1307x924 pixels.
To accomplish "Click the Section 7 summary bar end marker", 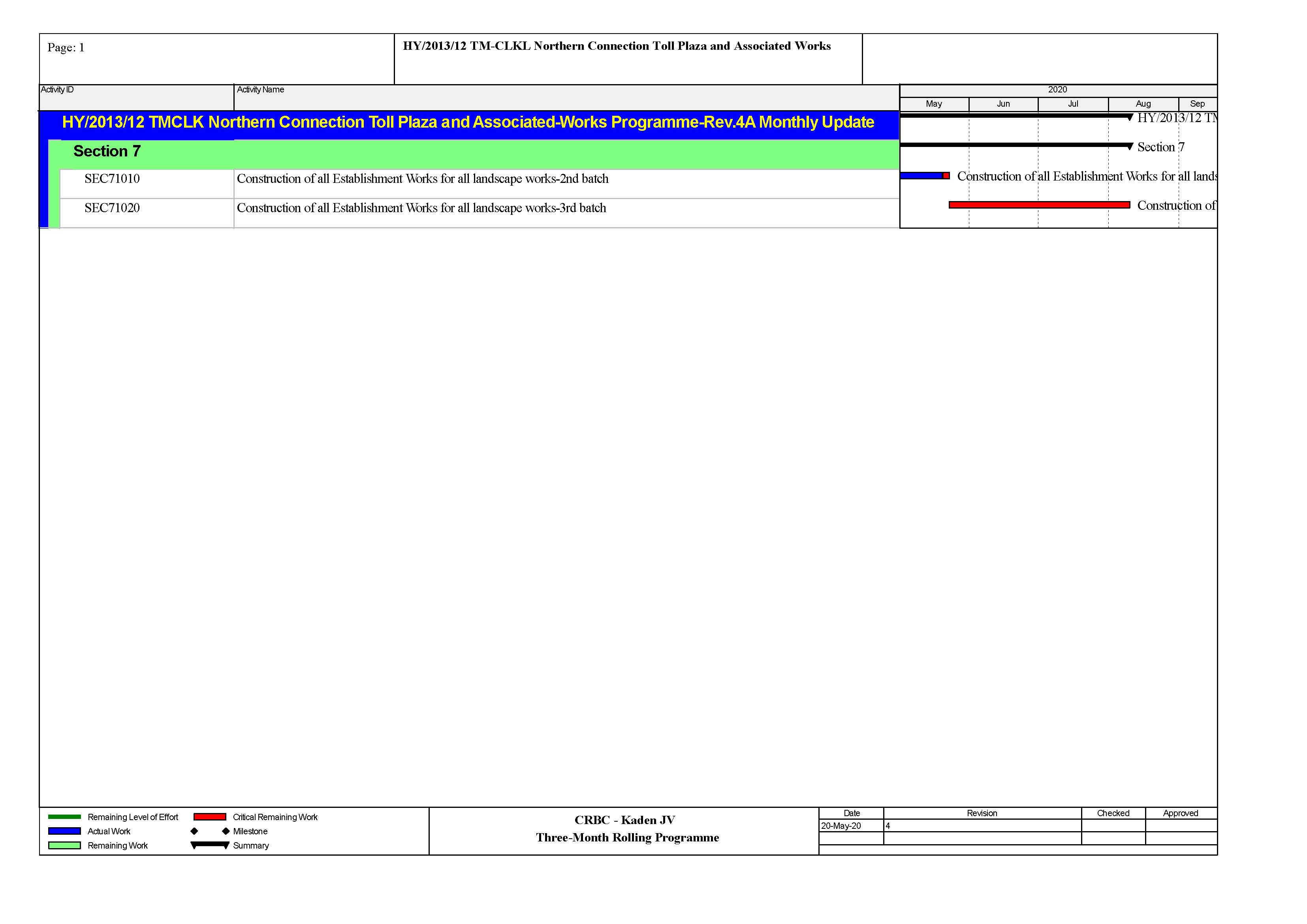I will 1129,147.
